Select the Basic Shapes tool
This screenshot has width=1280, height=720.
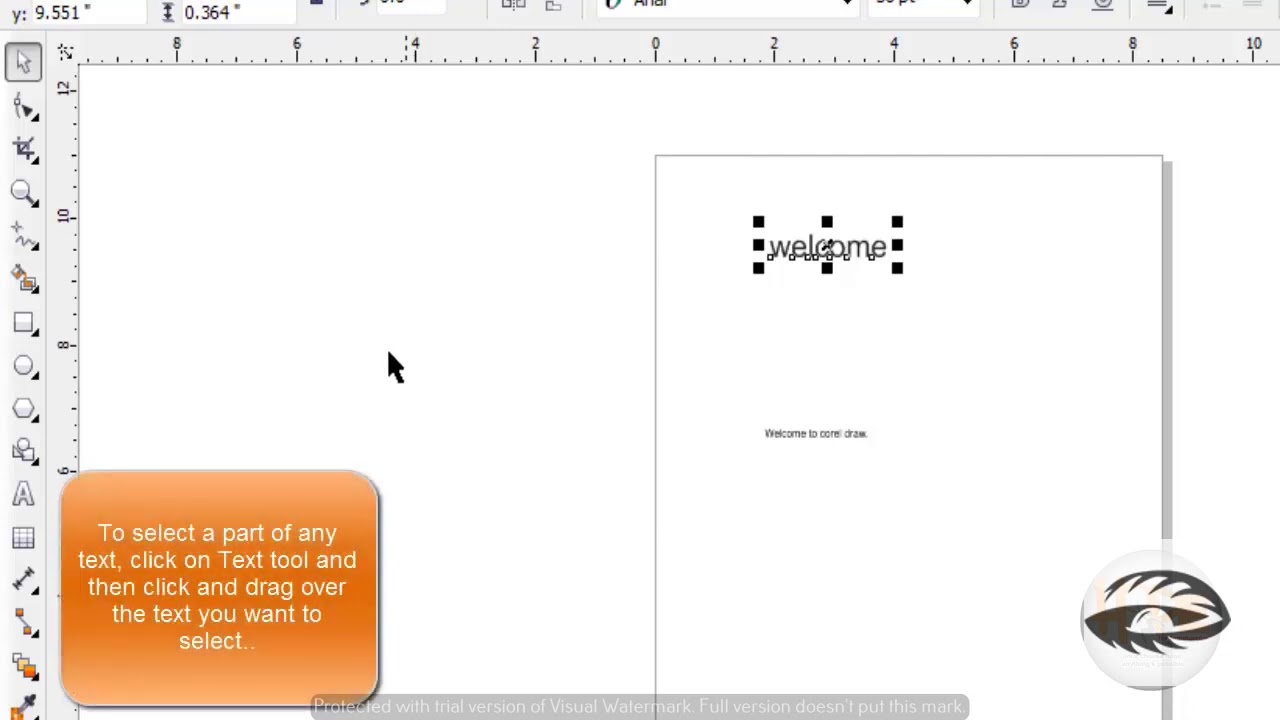[24, 452]
